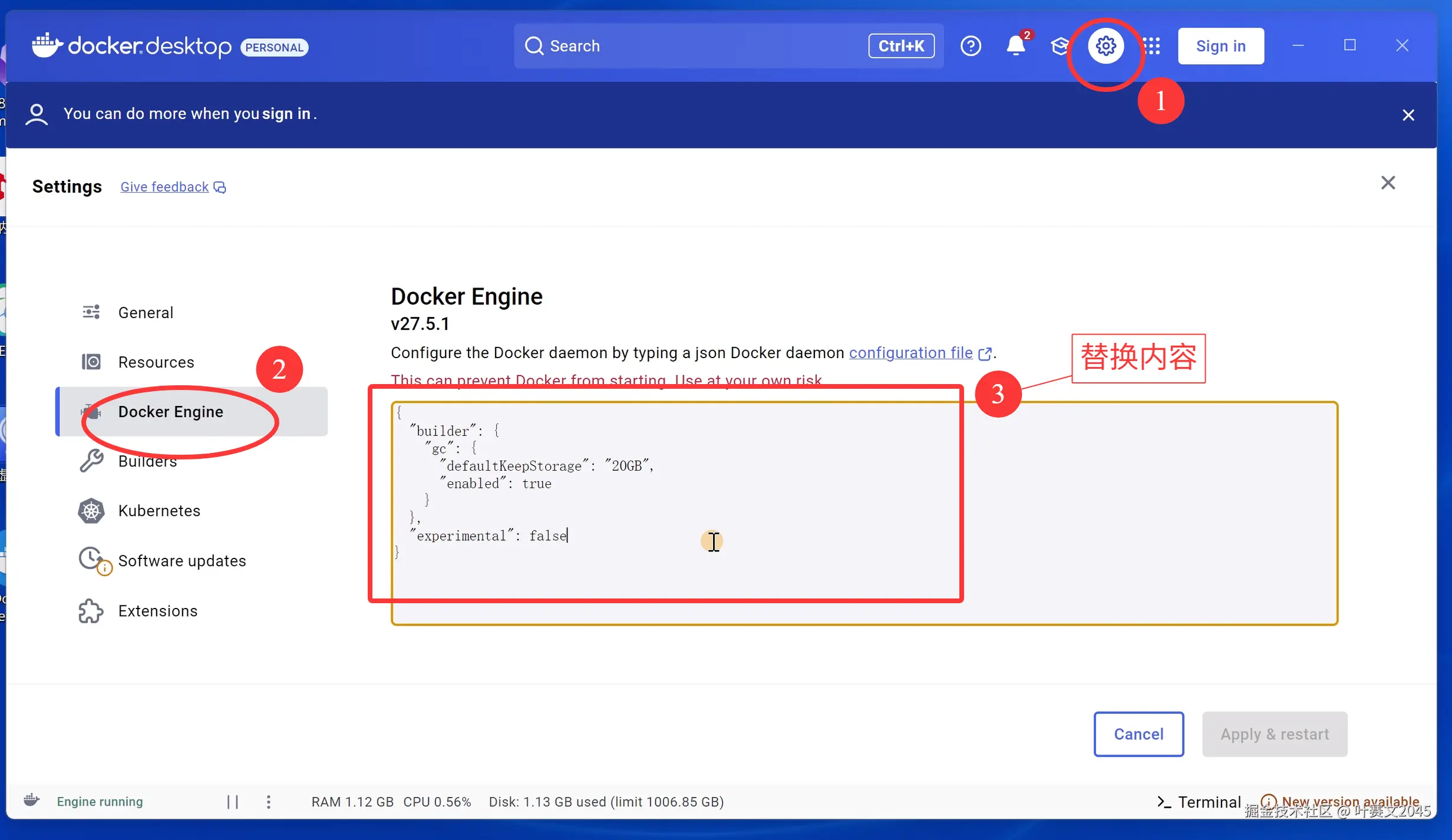Switch to Kubernetes settings
1452x840 pixels.
click(159, 511)
